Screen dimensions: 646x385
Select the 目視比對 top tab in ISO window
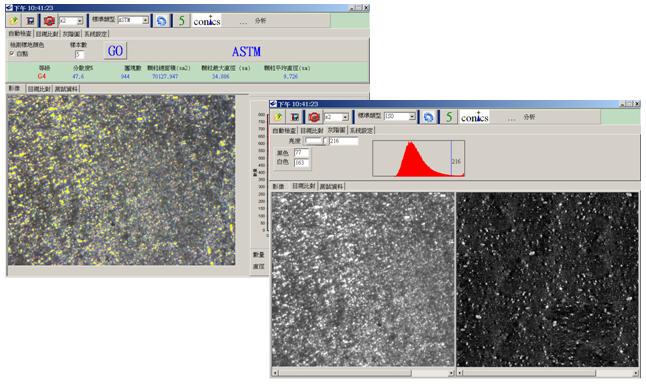312,130
